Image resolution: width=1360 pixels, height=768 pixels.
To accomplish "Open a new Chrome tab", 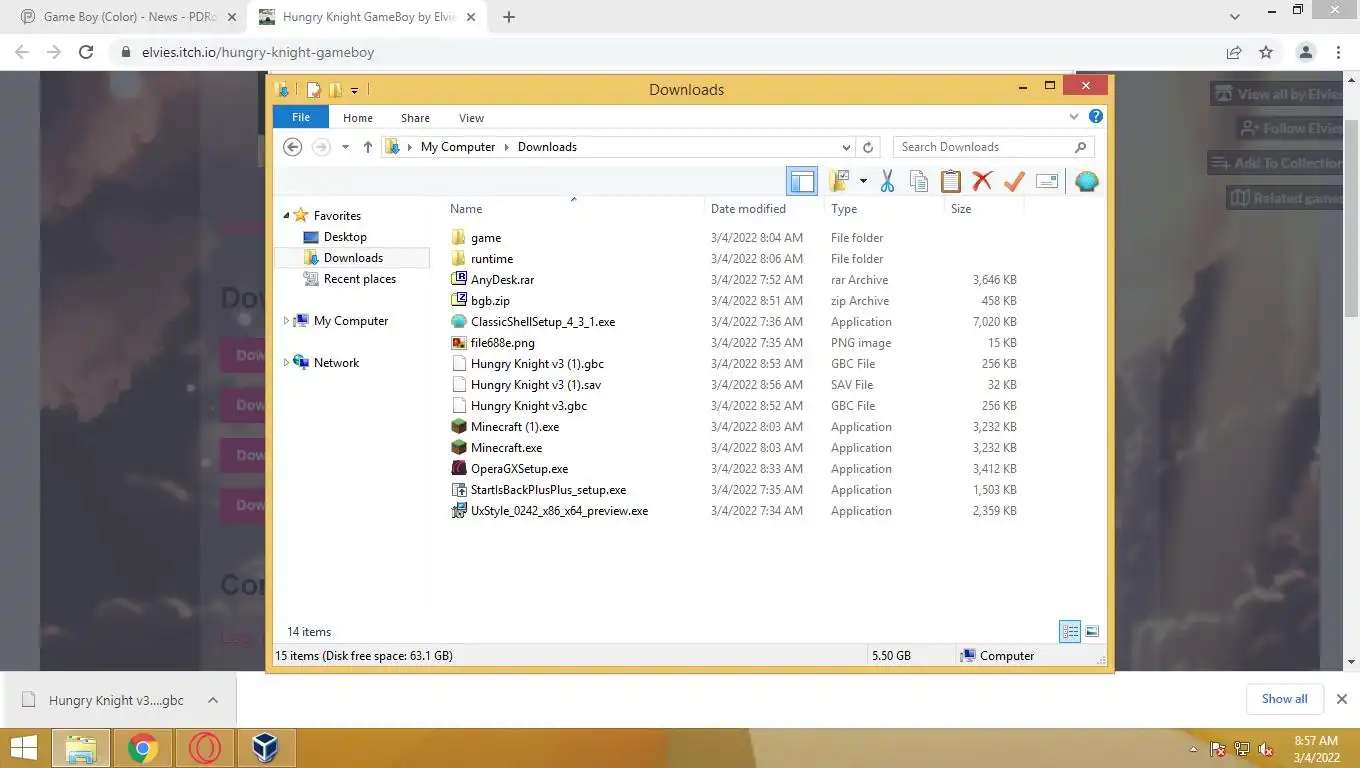I will [508, 17].
